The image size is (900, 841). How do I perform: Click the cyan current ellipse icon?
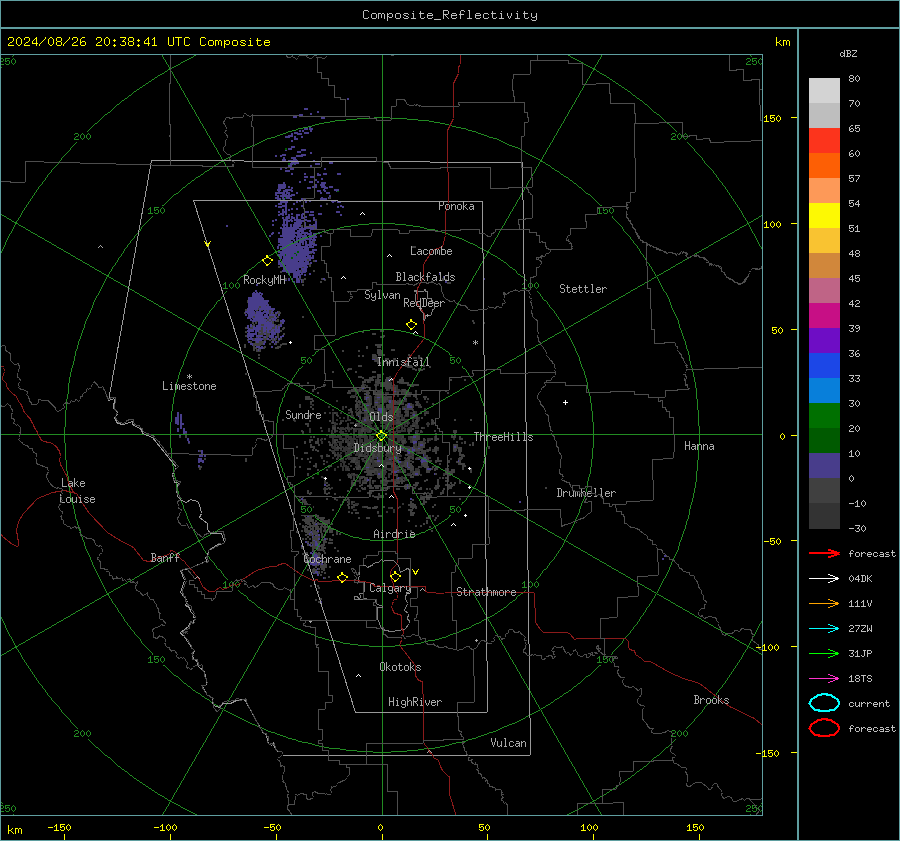point(824,703)
